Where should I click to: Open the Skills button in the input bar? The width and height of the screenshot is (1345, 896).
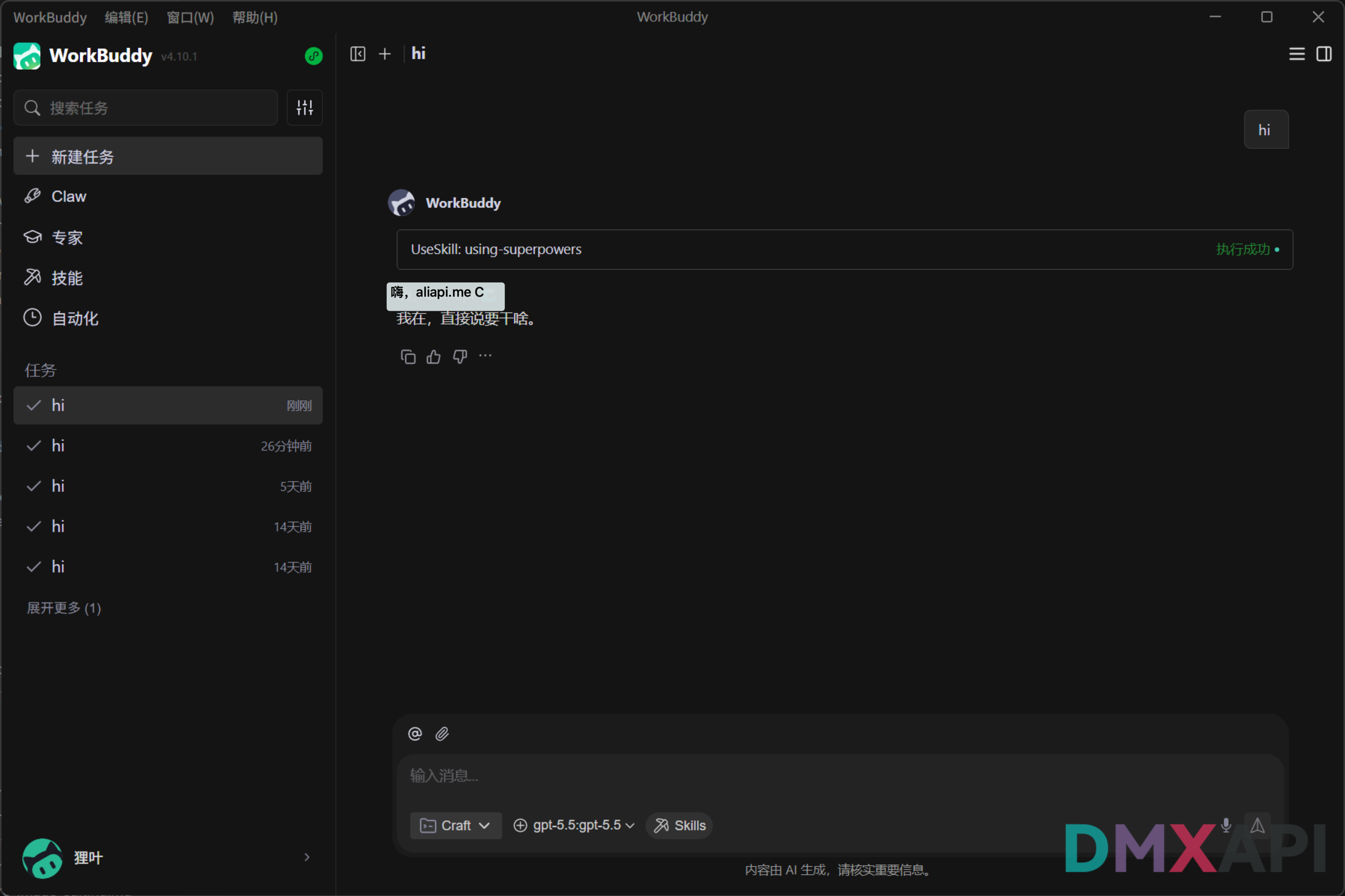[x=679, y=826]
